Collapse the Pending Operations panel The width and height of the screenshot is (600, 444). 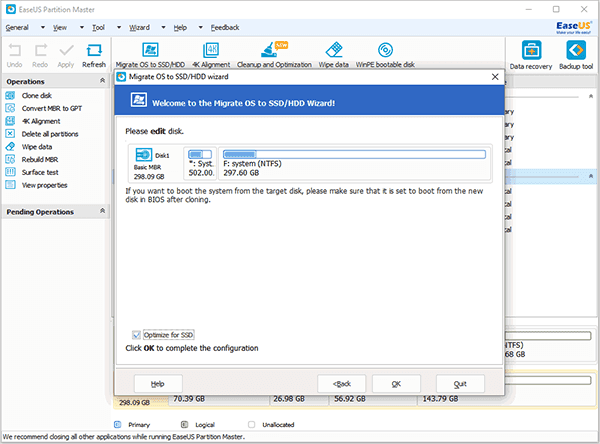[102, 211]
